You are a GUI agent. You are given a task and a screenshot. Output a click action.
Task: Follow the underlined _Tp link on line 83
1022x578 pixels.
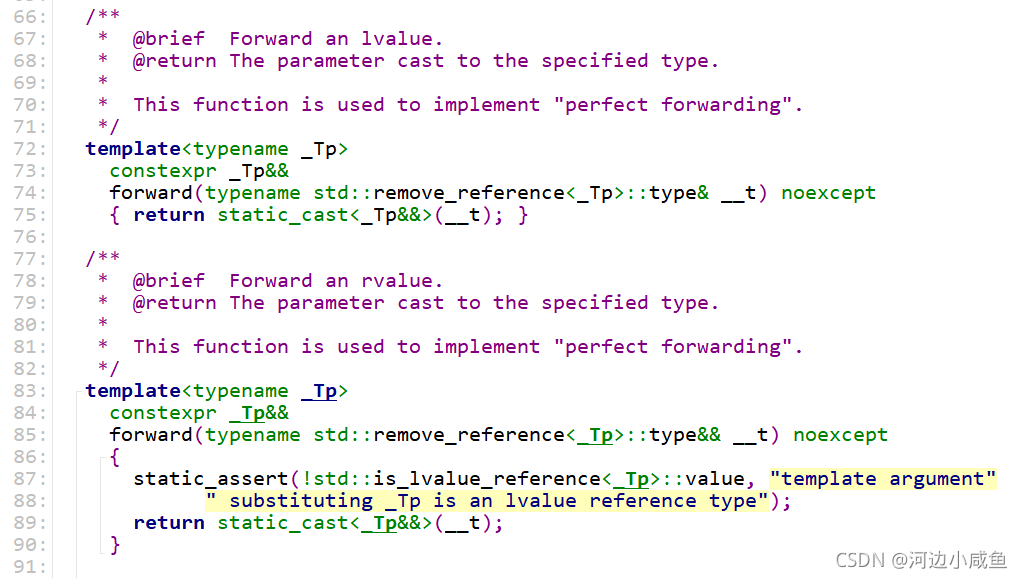(x=319, y=391)
